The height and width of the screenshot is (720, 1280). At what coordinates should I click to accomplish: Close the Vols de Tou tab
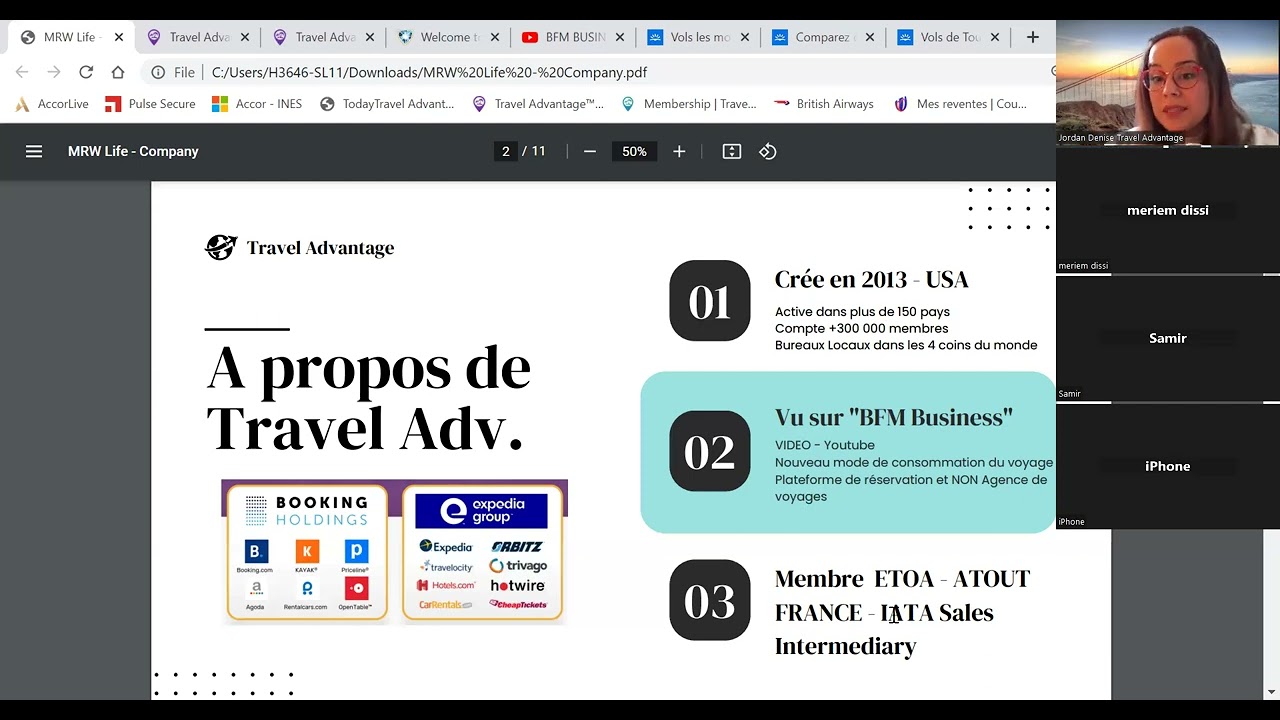[x=995, y=37]
